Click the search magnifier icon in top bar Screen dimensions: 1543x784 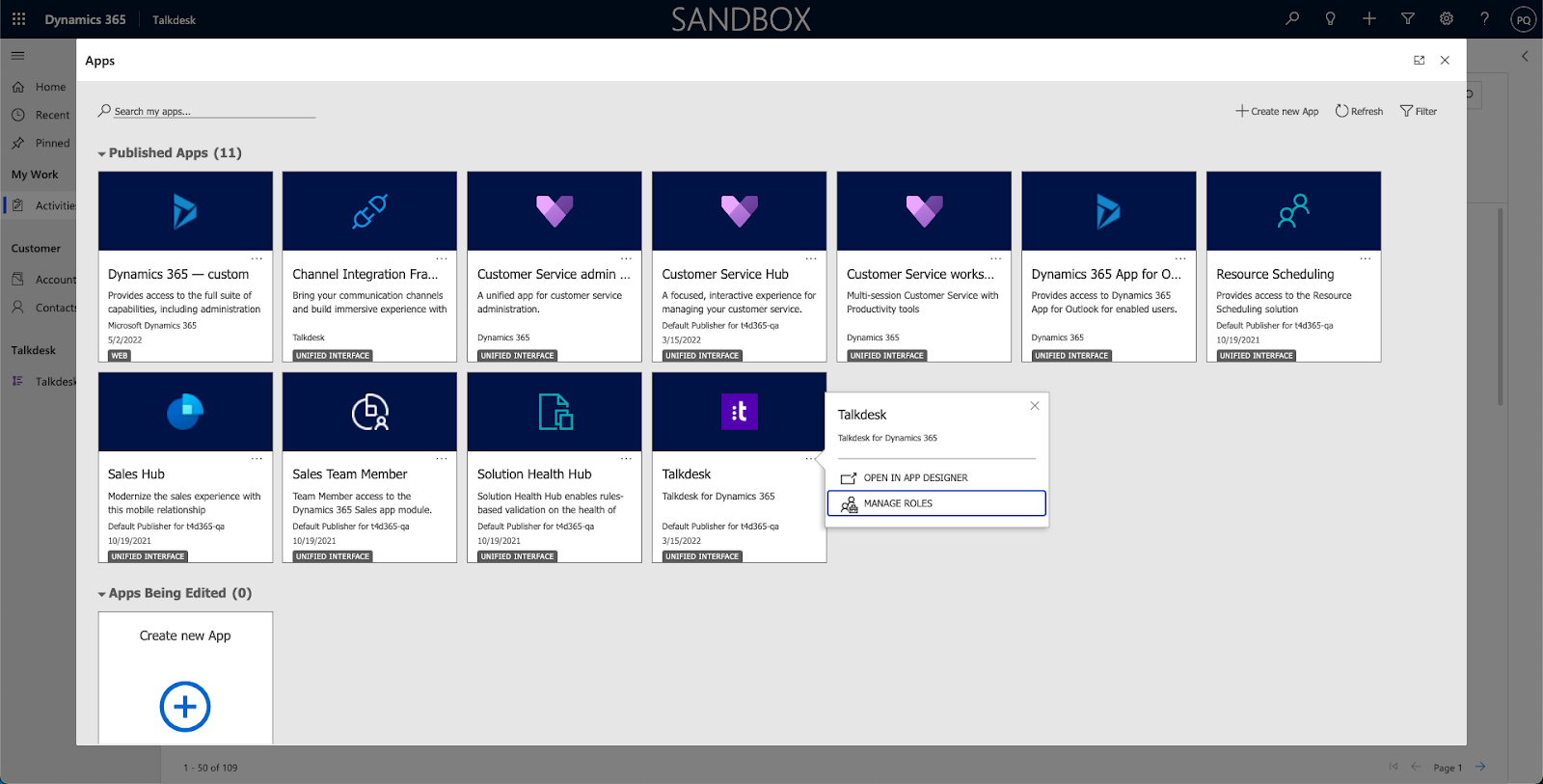tap(1292, 18)
